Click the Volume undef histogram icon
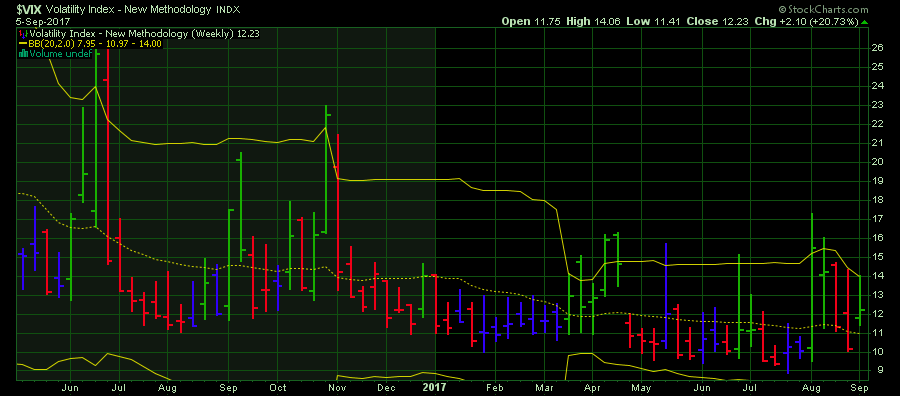 click(24, 53)
